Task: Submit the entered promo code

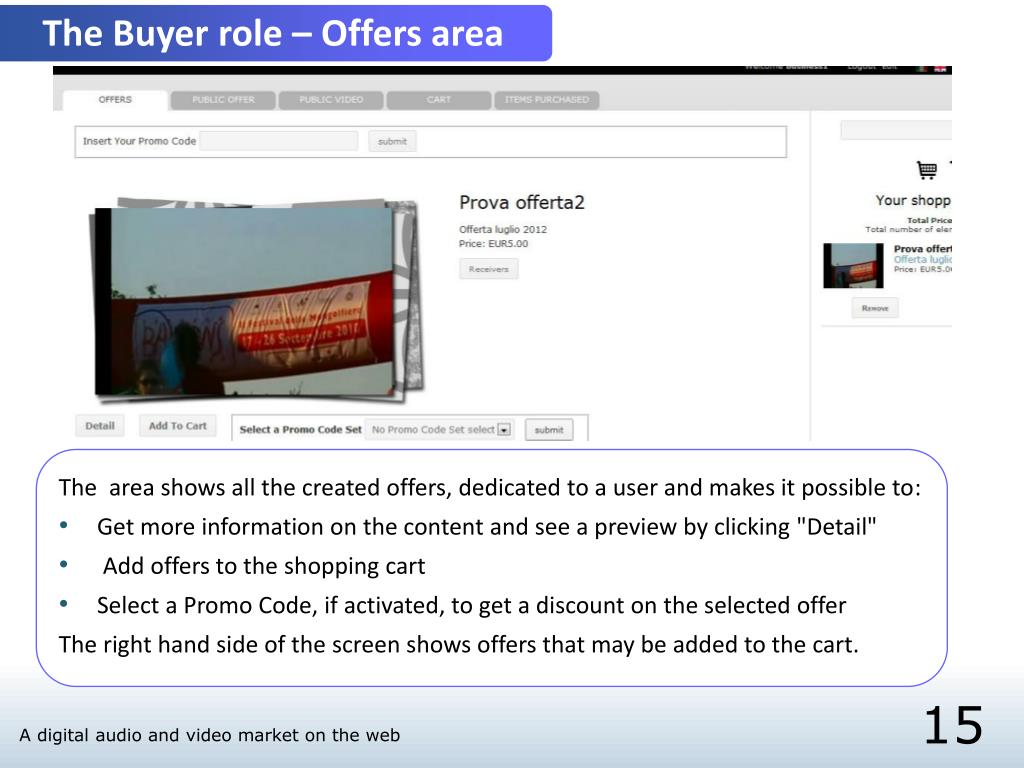Action: coord(392,141)
